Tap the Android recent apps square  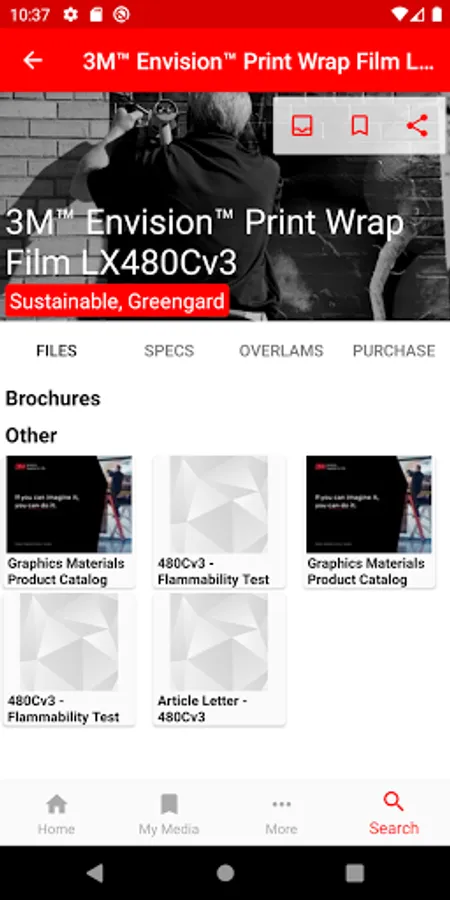tap(355, 873)
